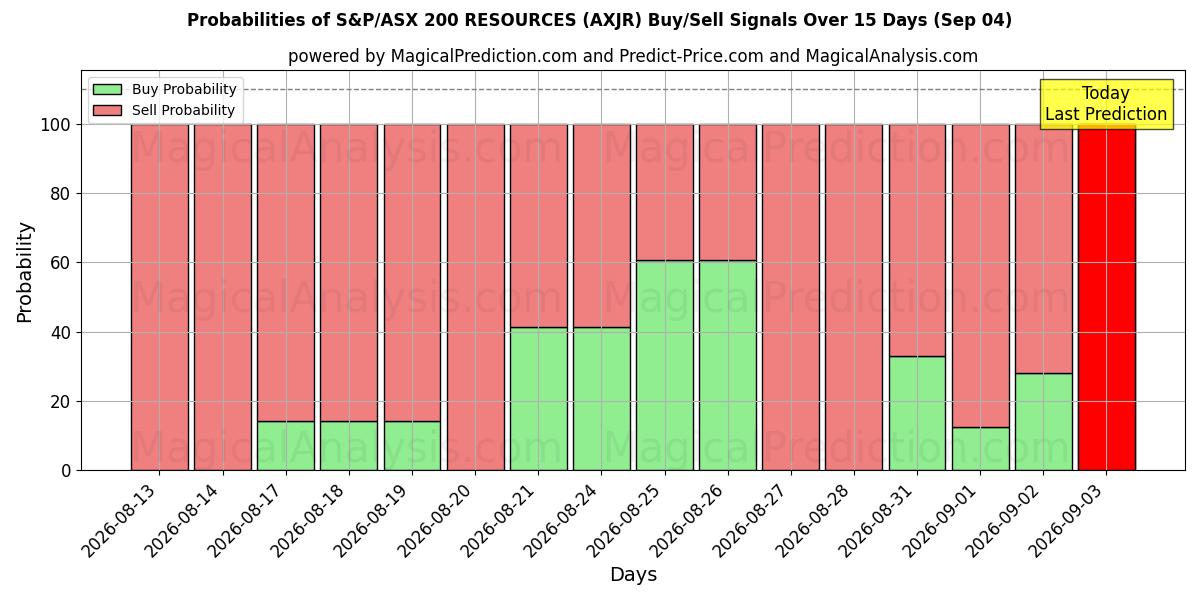Click the y-axis tick label 100
This screenshot has height=600, width=1200.
tap(56, 125)
